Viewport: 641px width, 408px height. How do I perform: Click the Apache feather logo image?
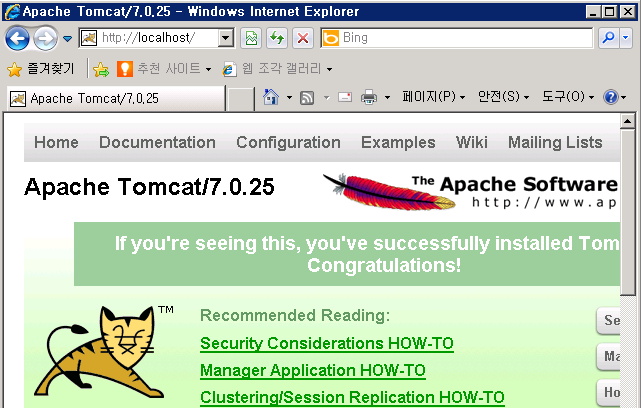coord(470,191)
